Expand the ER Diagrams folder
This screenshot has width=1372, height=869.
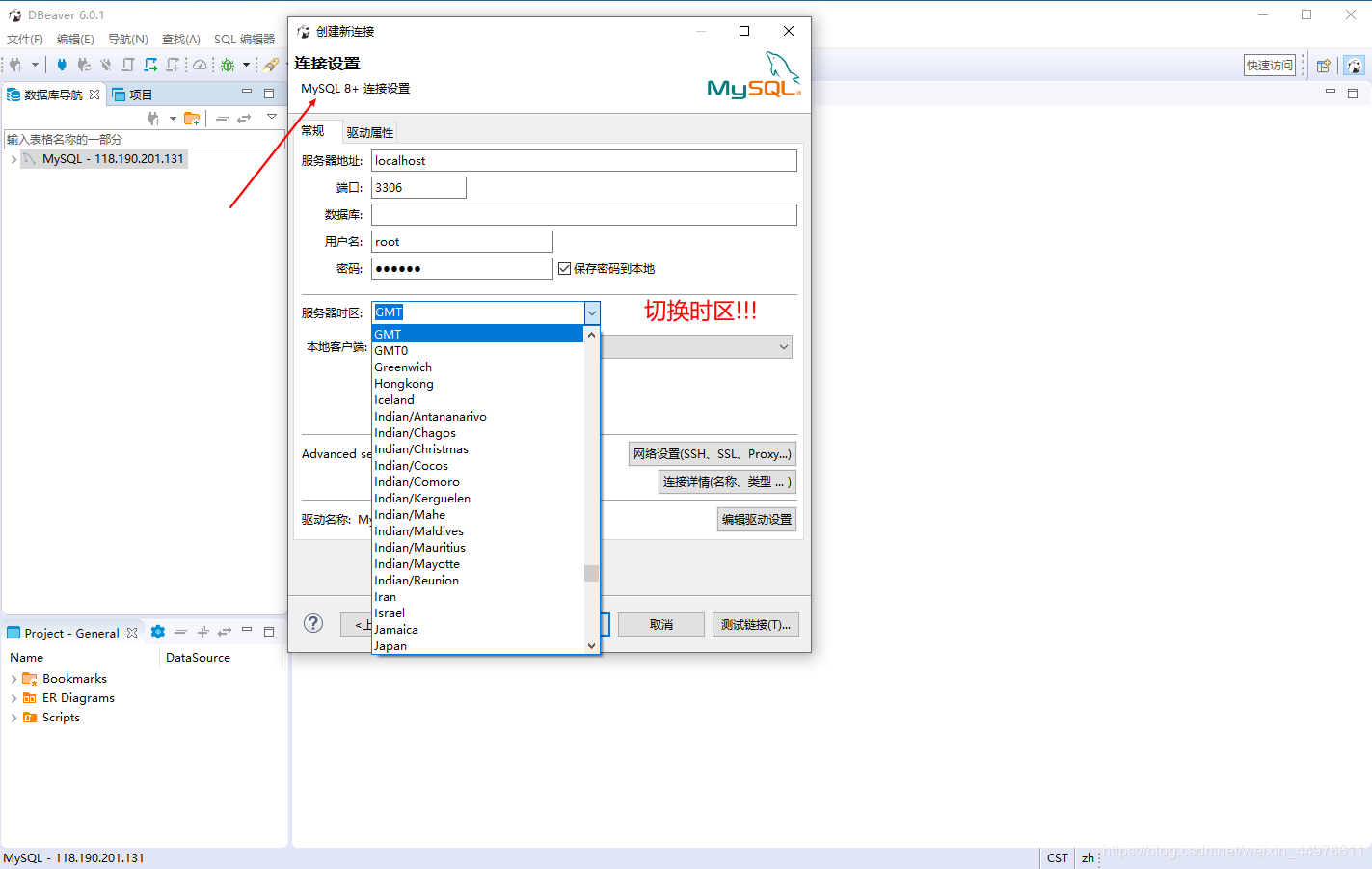[x=13, y=698]
